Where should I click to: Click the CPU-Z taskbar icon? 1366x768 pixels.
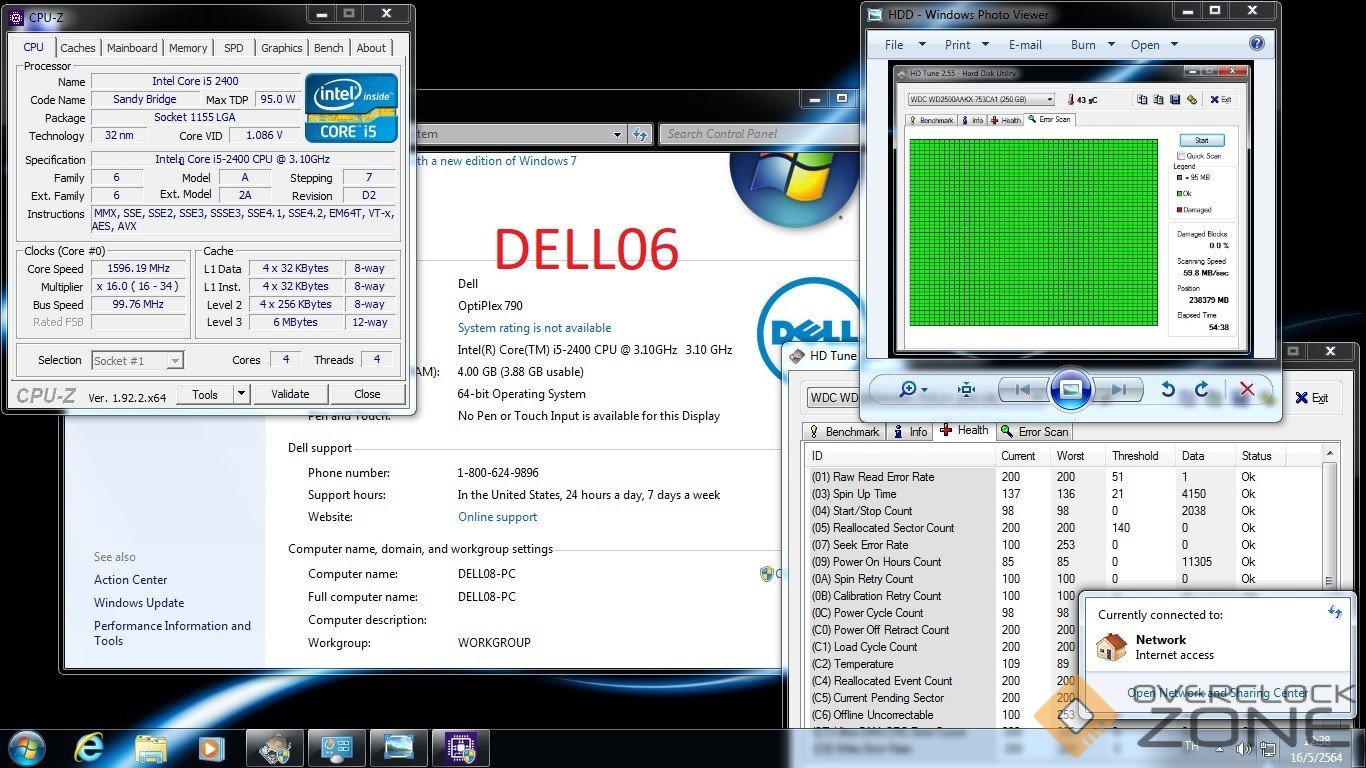459,748
